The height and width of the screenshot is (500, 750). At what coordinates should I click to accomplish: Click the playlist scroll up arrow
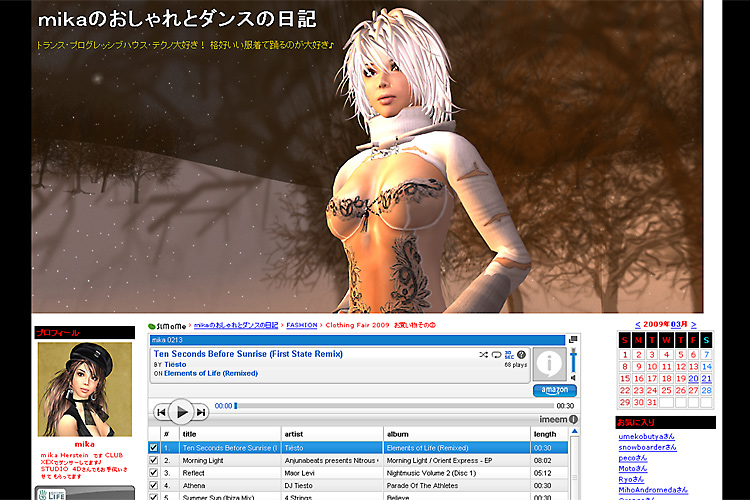pos(574,432)
